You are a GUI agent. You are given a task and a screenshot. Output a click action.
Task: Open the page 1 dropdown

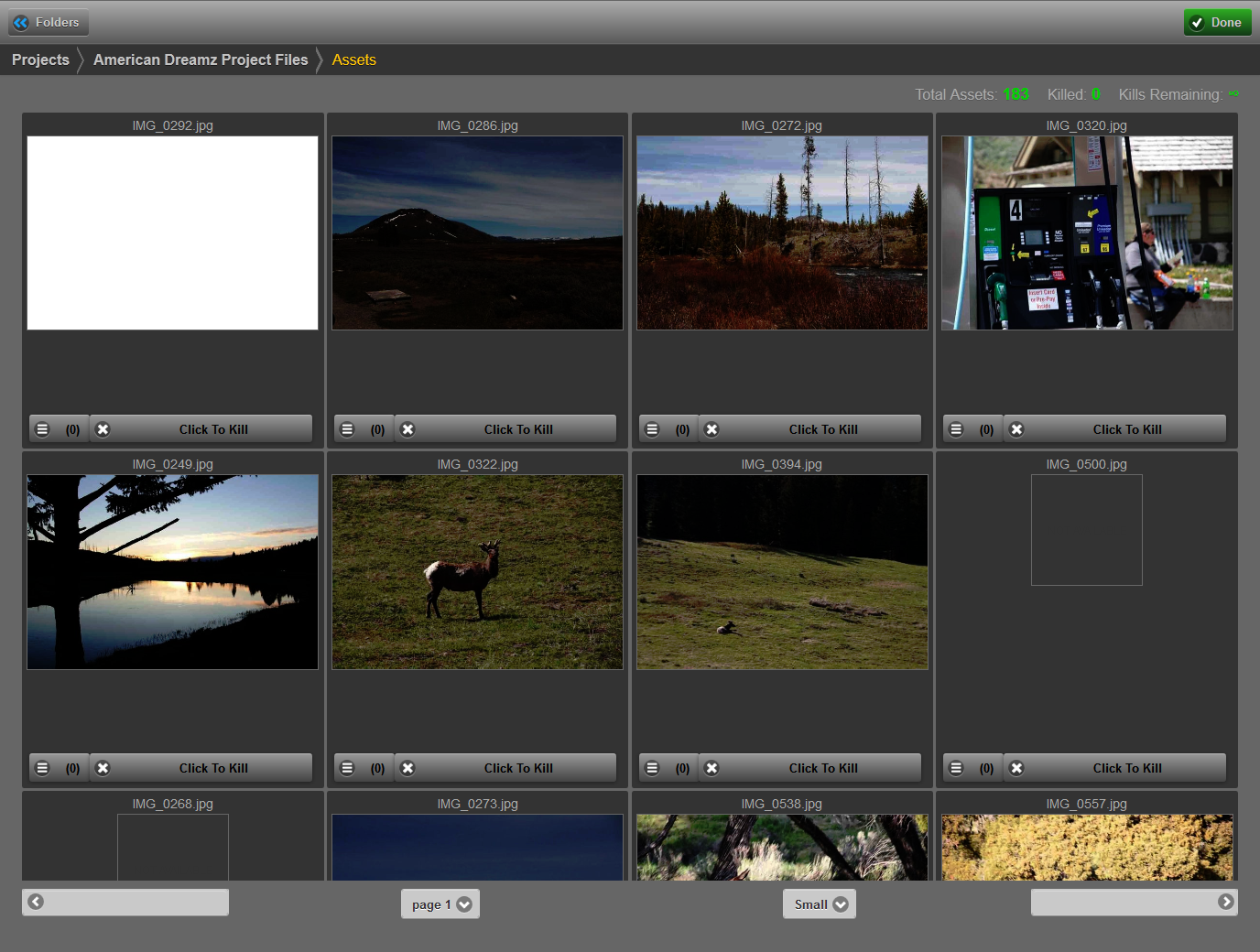tap(440, 904)
